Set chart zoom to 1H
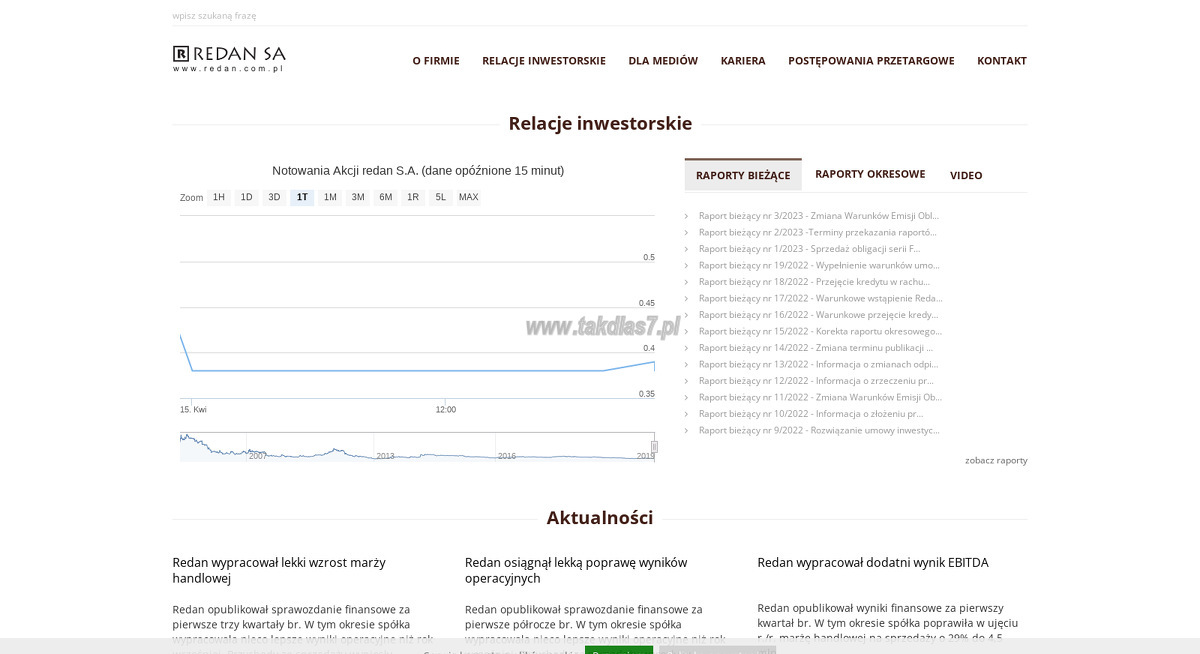The image size is (1200, 654). pos(219,197)
